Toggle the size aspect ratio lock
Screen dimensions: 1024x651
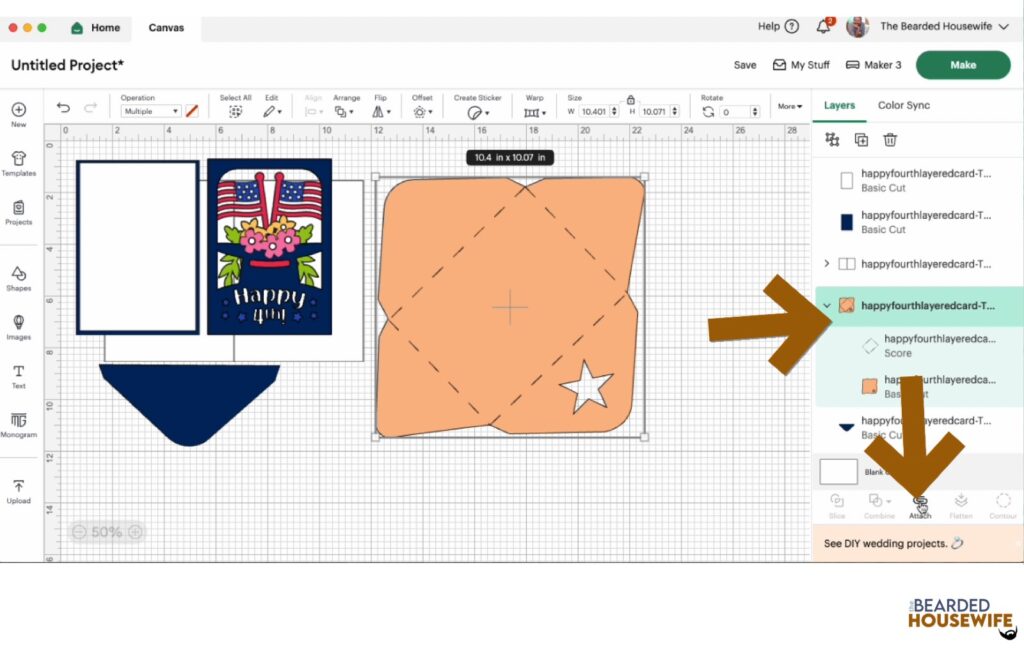(x=630, y=100)
